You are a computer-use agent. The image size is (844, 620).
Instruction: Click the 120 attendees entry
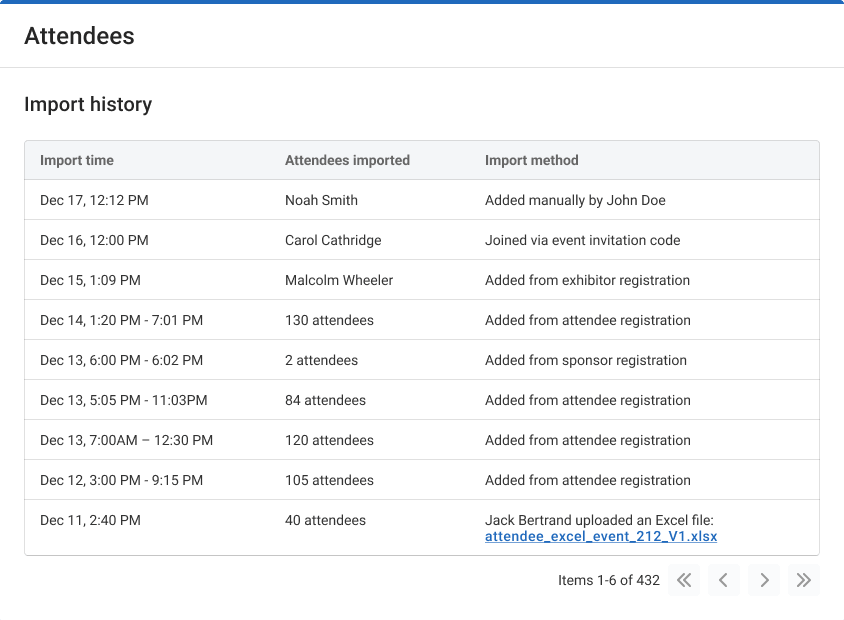(329, 440)
